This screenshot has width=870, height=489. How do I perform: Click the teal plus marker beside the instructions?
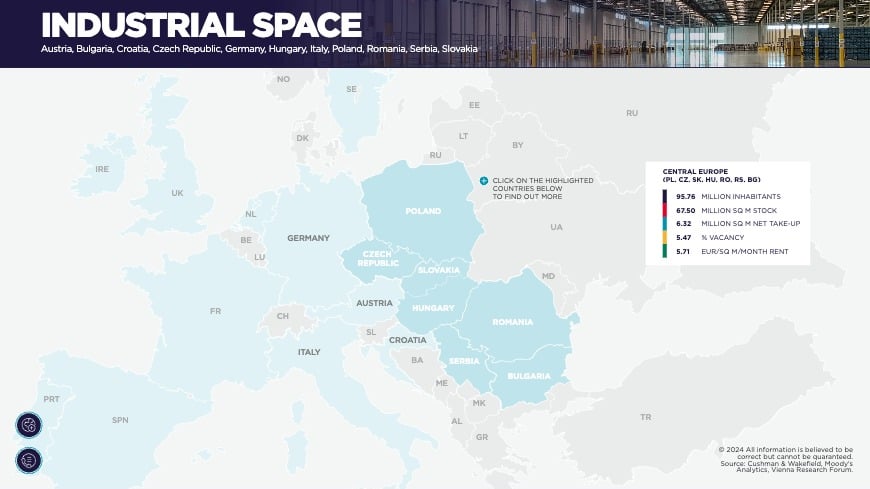[484, 180]
